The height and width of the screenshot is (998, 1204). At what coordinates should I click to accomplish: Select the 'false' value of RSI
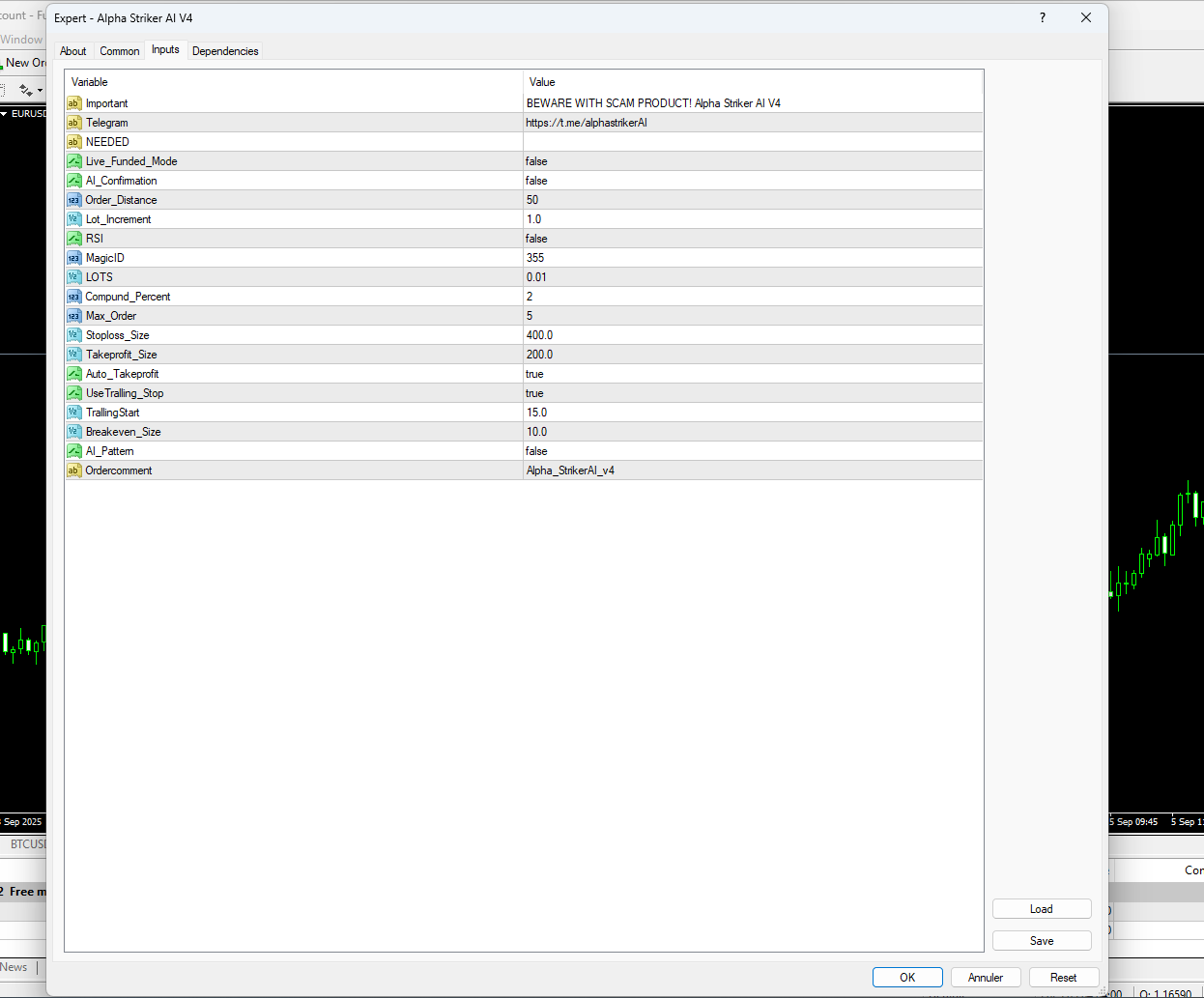[753, 239]
